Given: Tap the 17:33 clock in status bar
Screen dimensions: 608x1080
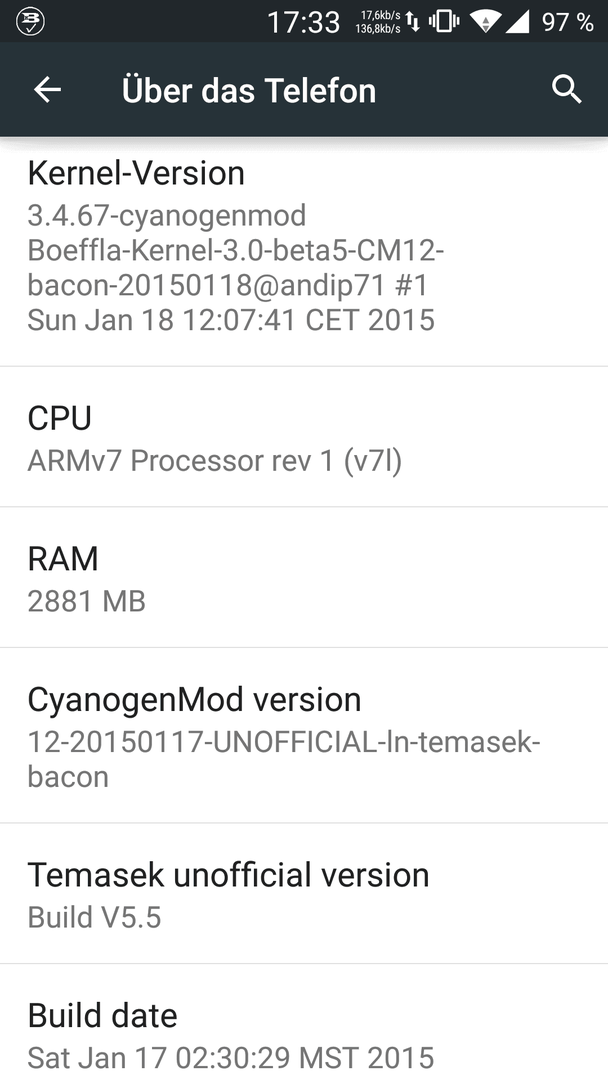Looking at the screenshot, I should tap(304, 23).
